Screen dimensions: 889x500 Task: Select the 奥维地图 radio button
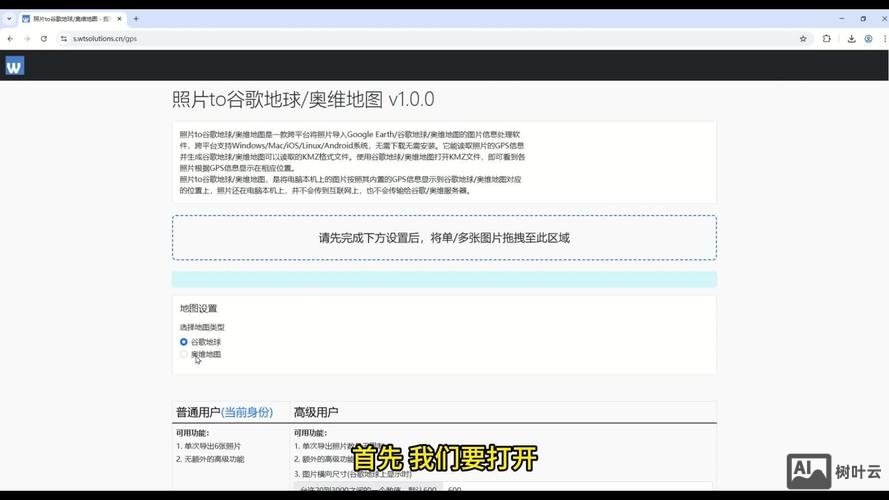click(x=184, y=354)
